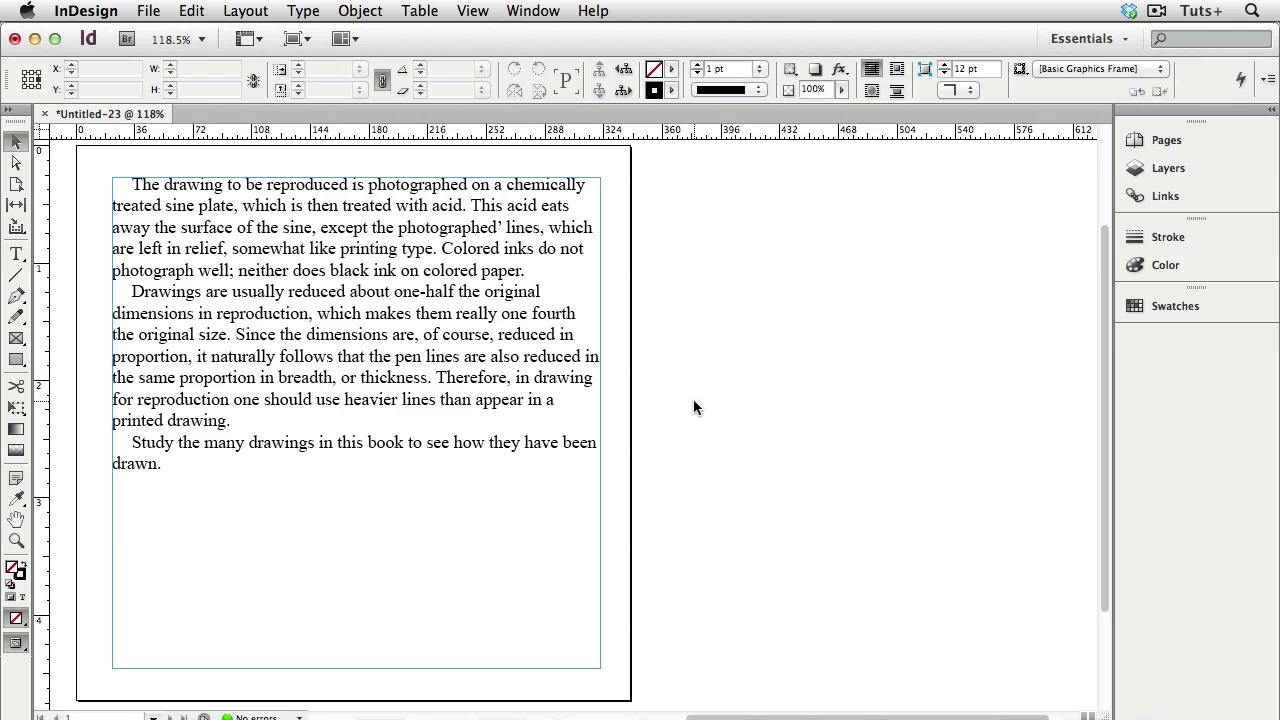Select the Free Transform tool
Screen dimensions: 1280x720
[16, 407]
